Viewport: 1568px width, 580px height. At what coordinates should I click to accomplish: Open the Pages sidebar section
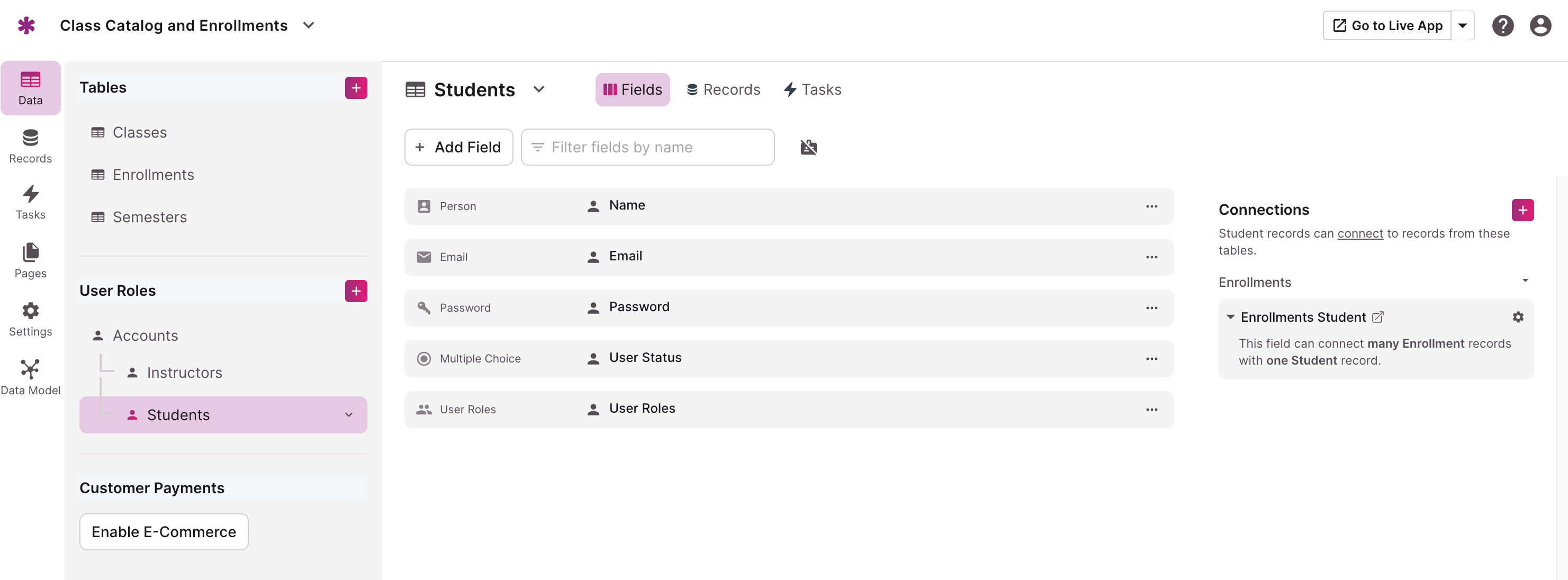tap(30, 260)
